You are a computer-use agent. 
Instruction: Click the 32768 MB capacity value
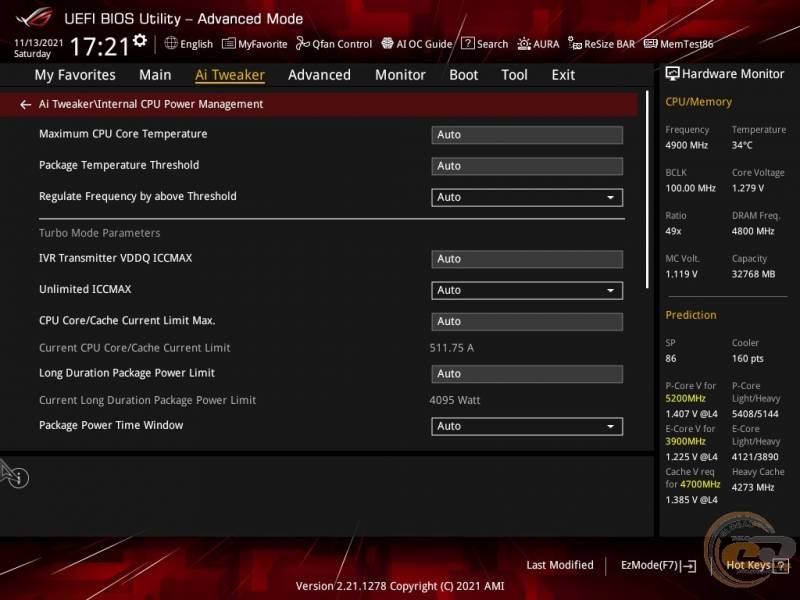[753, 274]
